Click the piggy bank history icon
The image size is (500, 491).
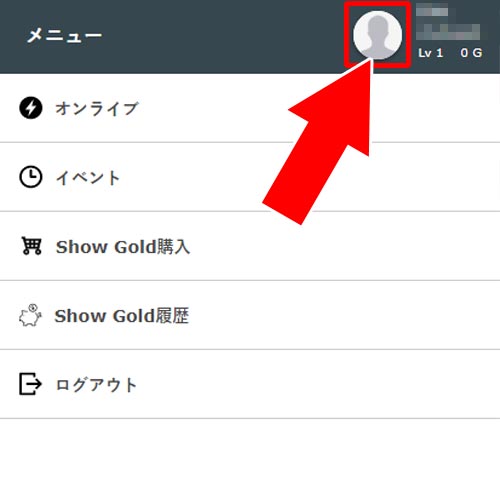click(30, 315)
